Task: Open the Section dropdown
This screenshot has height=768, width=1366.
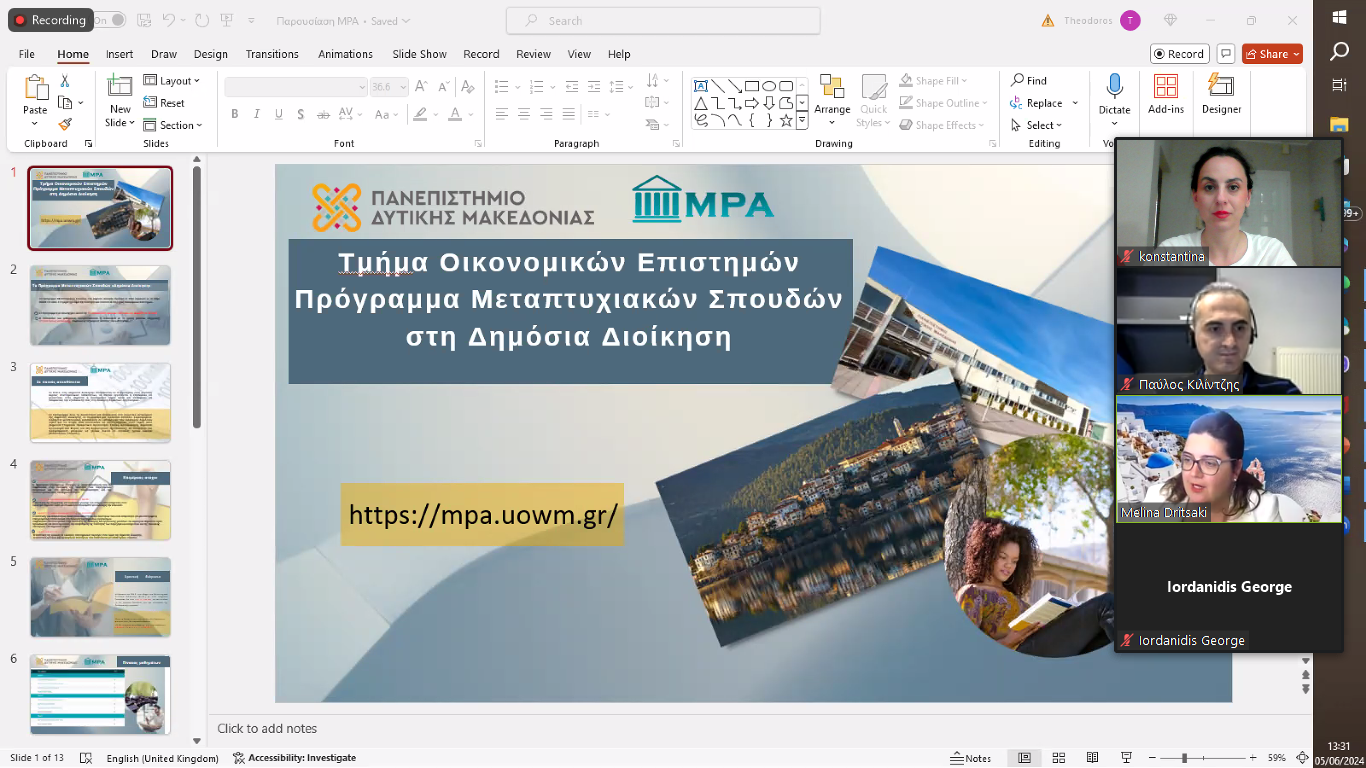Action: [173, 125]
